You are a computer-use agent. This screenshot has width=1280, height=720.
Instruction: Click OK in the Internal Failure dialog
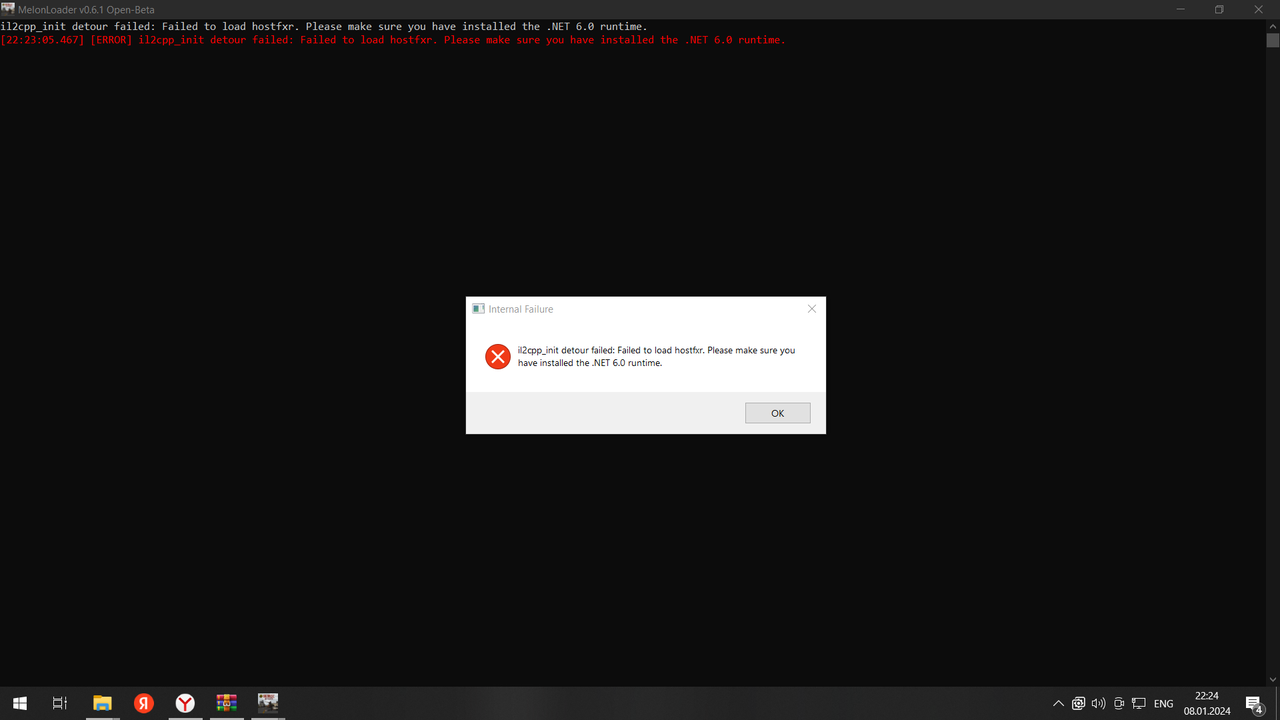coord(777,413)
